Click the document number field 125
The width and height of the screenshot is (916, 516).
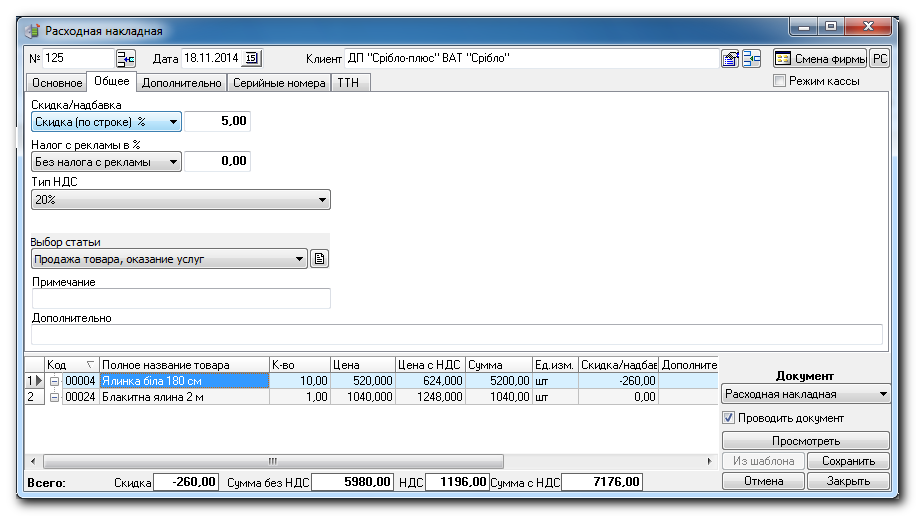tap(78, 58)
